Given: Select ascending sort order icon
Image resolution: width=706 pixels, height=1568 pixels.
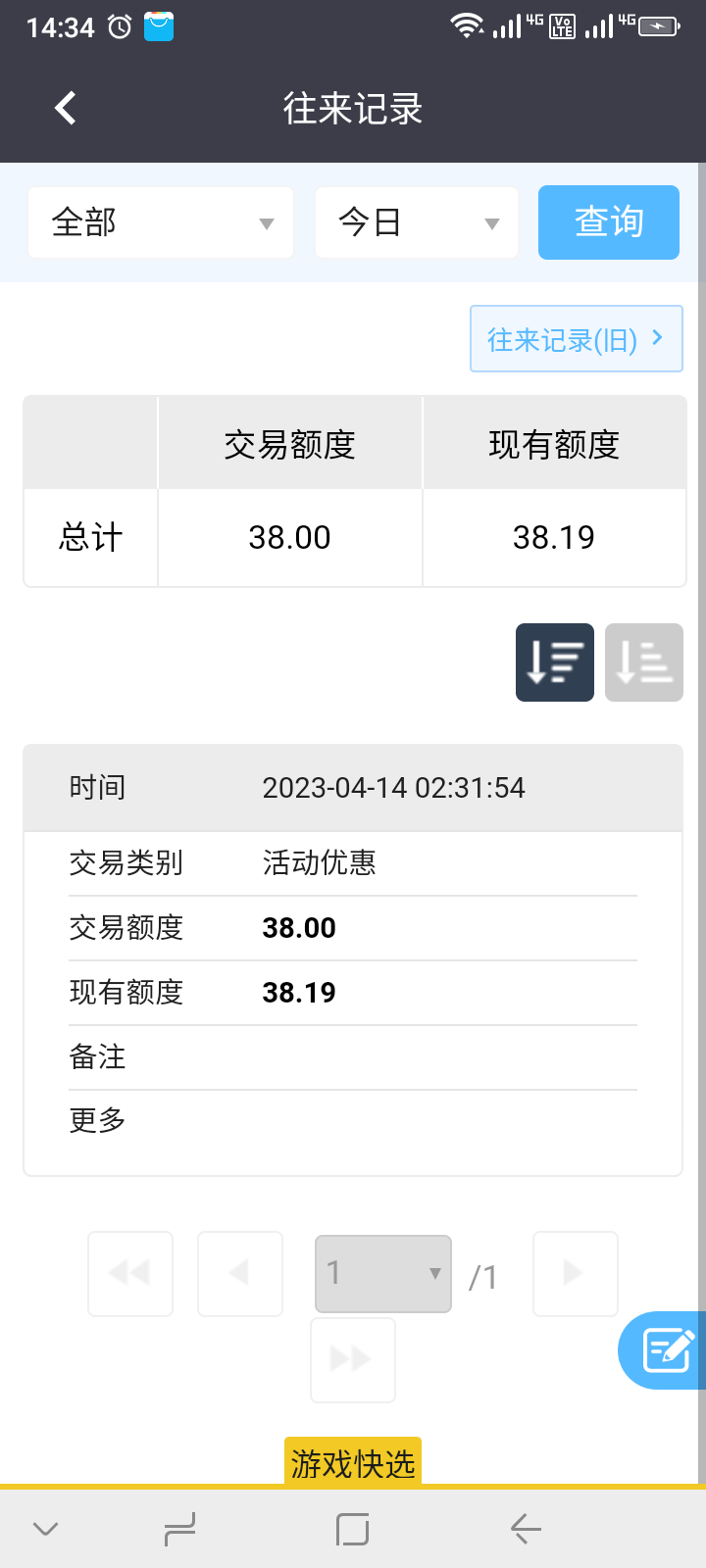Looking at the screenshot, I should (643, 662).
